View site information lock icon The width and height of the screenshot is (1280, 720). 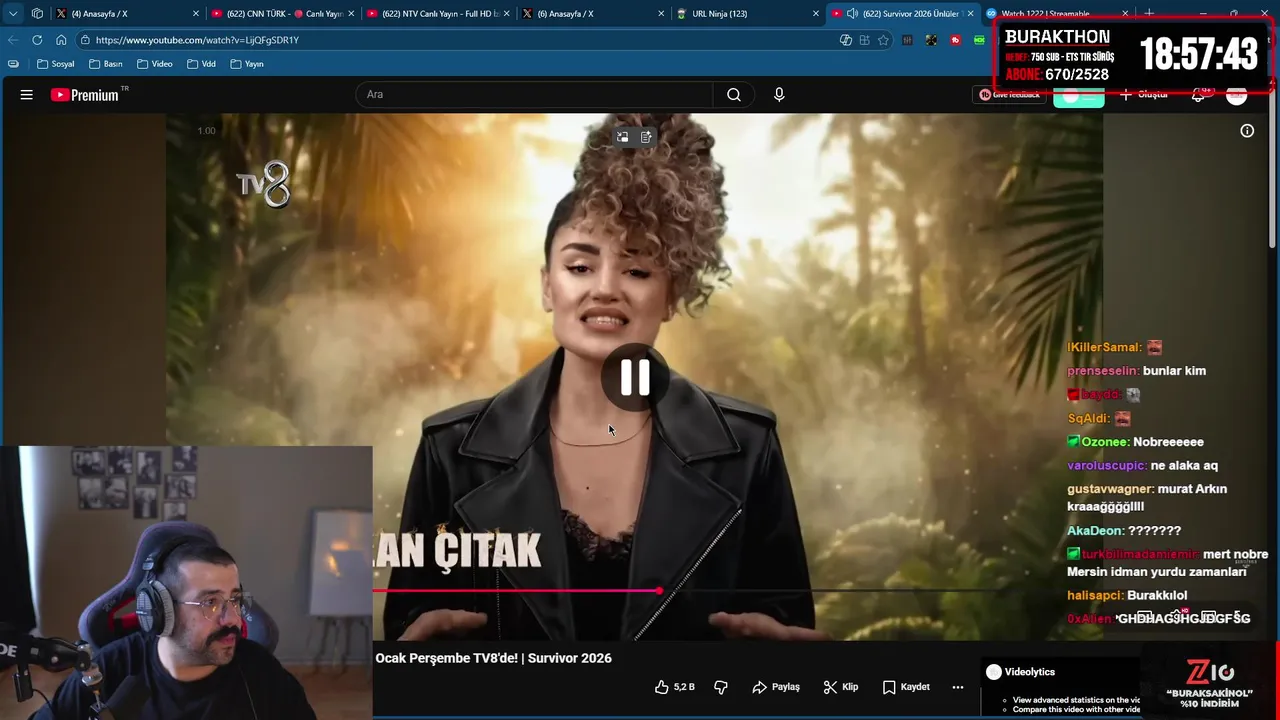[86, 40]
